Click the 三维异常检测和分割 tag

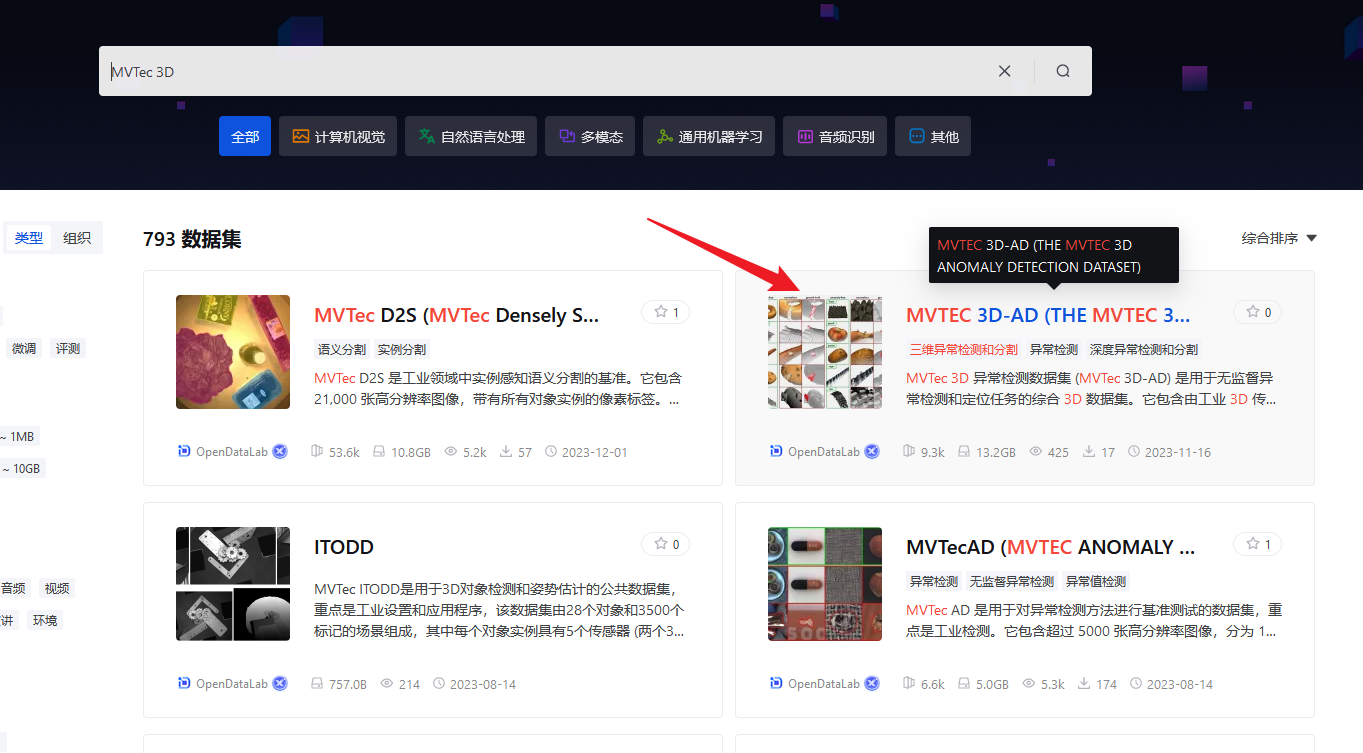pyautogui.click(x=964, y=349)
